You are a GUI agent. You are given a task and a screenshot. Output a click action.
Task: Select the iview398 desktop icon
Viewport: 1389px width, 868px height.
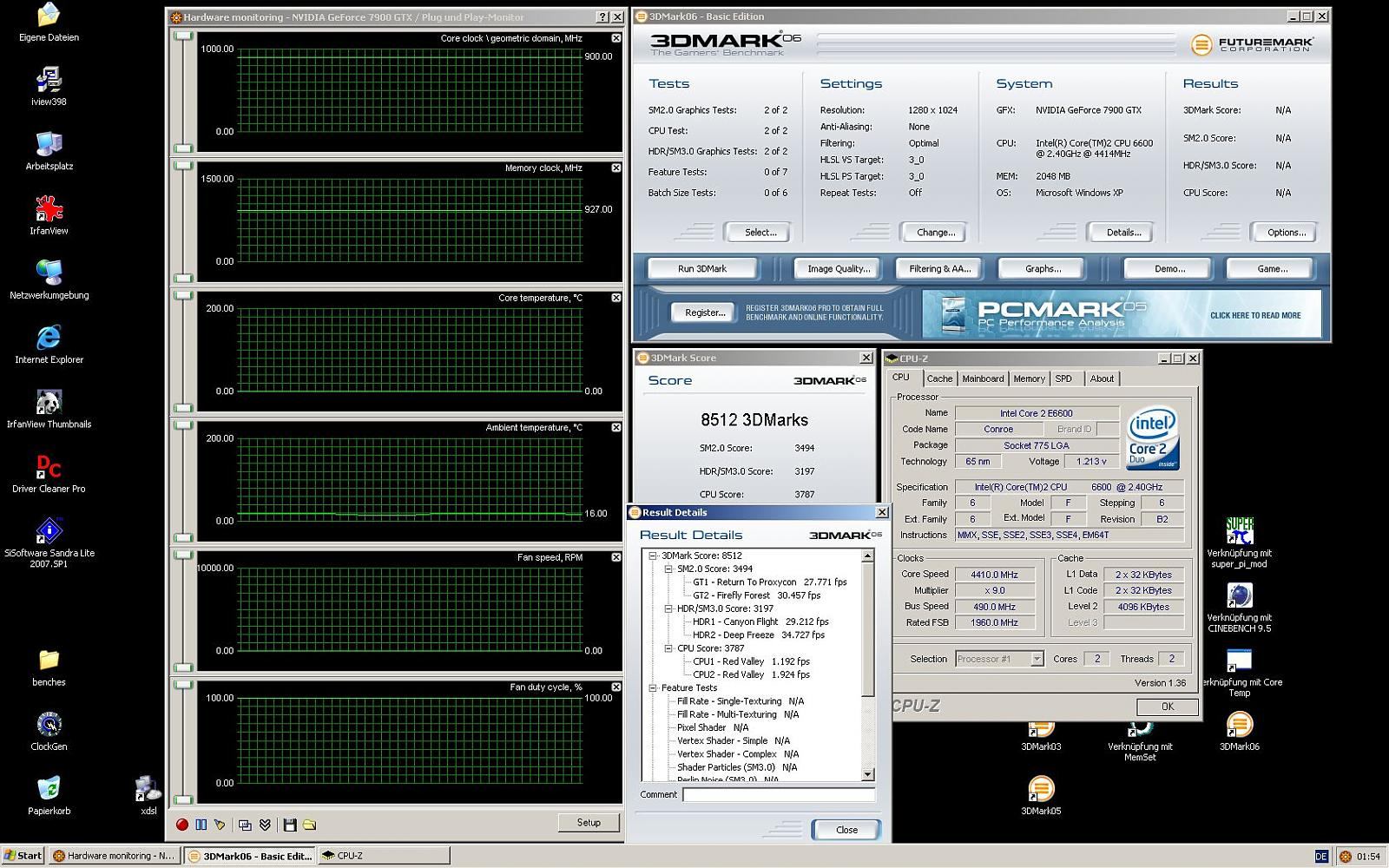49,87
